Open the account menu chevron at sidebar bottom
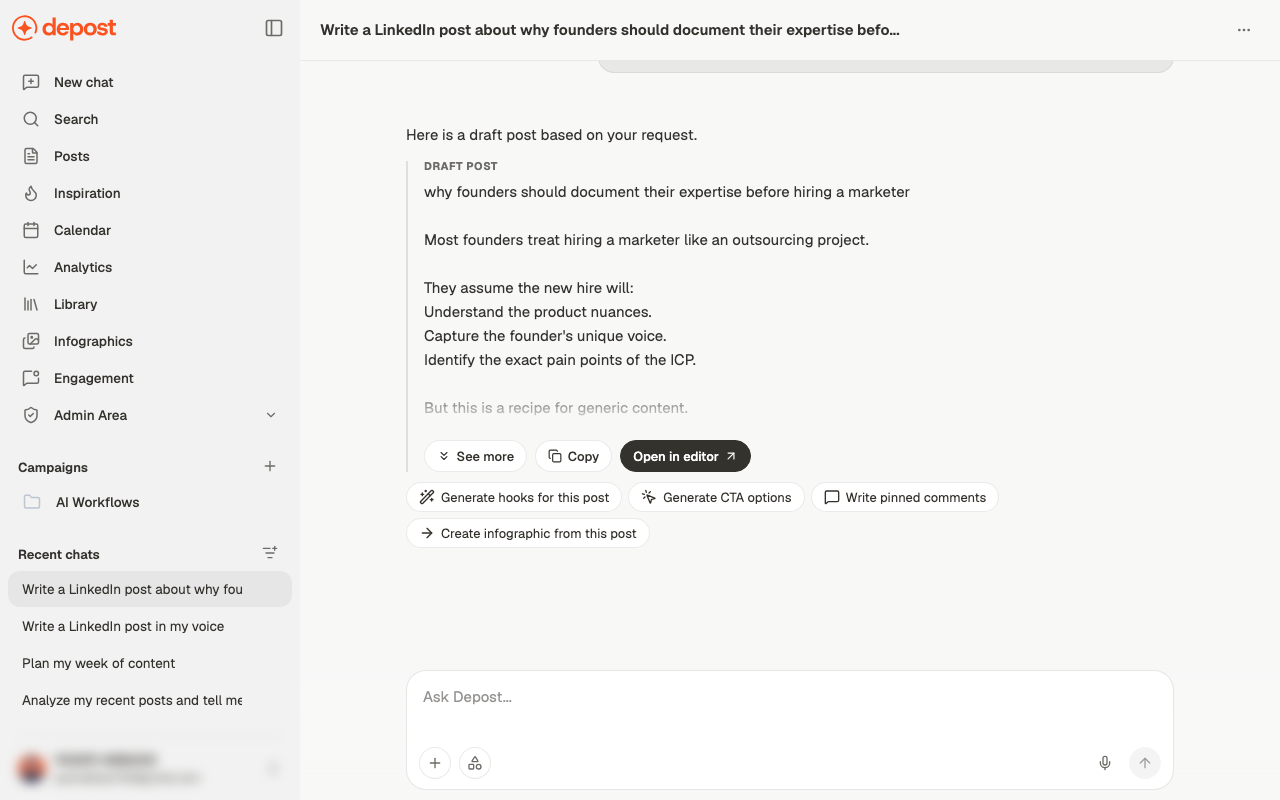This screenshot has height=800, width=1280. tap(271, 769)
